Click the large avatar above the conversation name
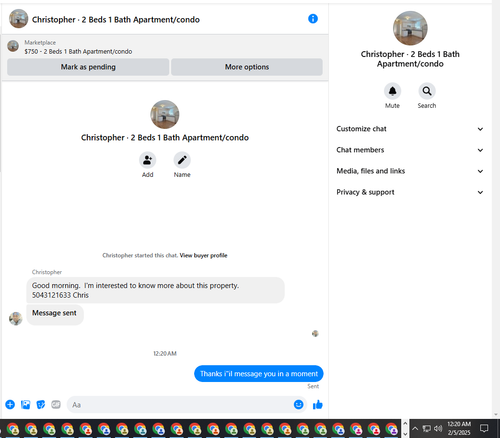Screen dimensions: 500x438 (x=165, y=114)
